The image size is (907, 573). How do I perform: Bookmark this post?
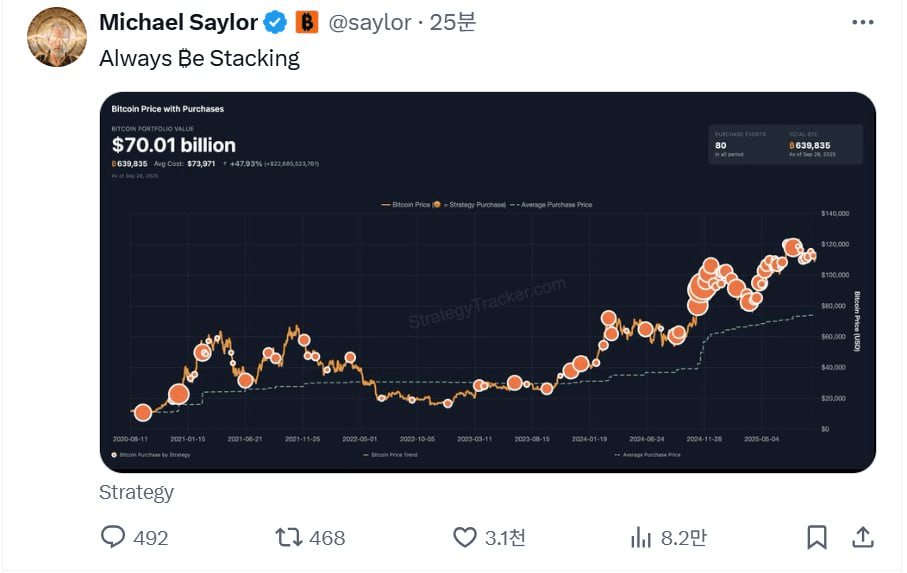point(817,537)
